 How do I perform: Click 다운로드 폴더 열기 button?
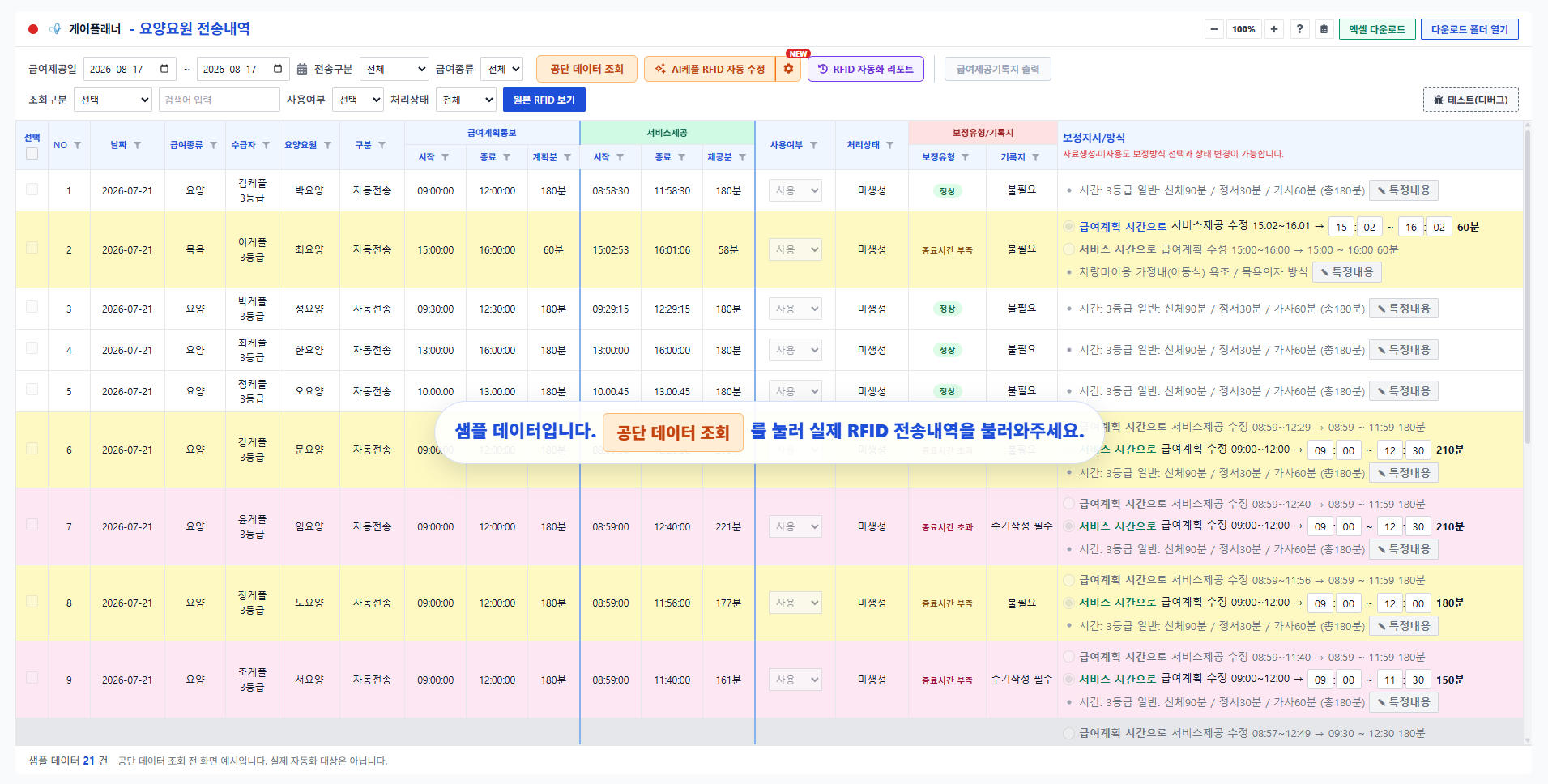(1469, 29)
